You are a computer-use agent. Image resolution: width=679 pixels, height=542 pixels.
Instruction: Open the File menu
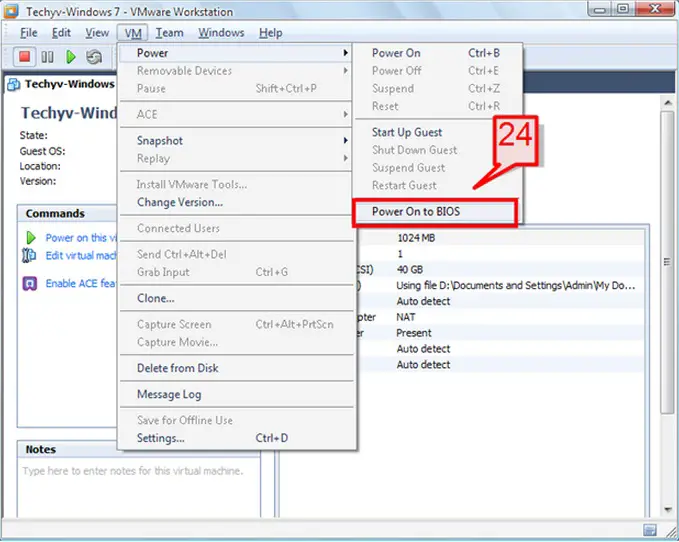click(x=29, y=32)
